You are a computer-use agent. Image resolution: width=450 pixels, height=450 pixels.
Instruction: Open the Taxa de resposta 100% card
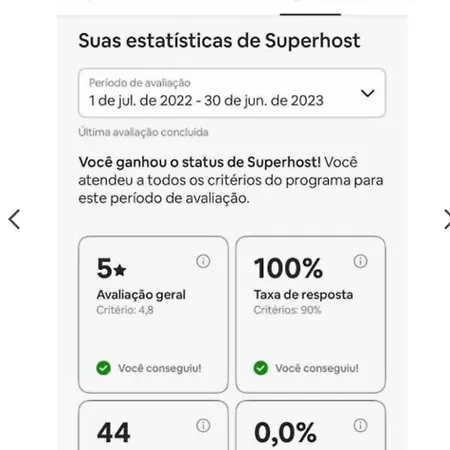[311, 315]
